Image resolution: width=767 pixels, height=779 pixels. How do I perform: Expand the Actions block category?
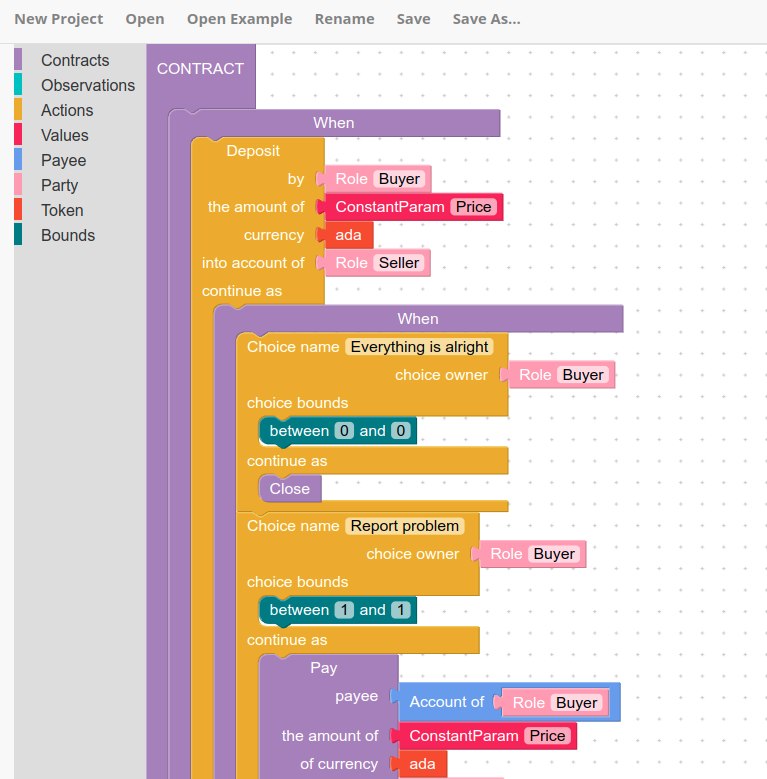[x=67, y=111]
